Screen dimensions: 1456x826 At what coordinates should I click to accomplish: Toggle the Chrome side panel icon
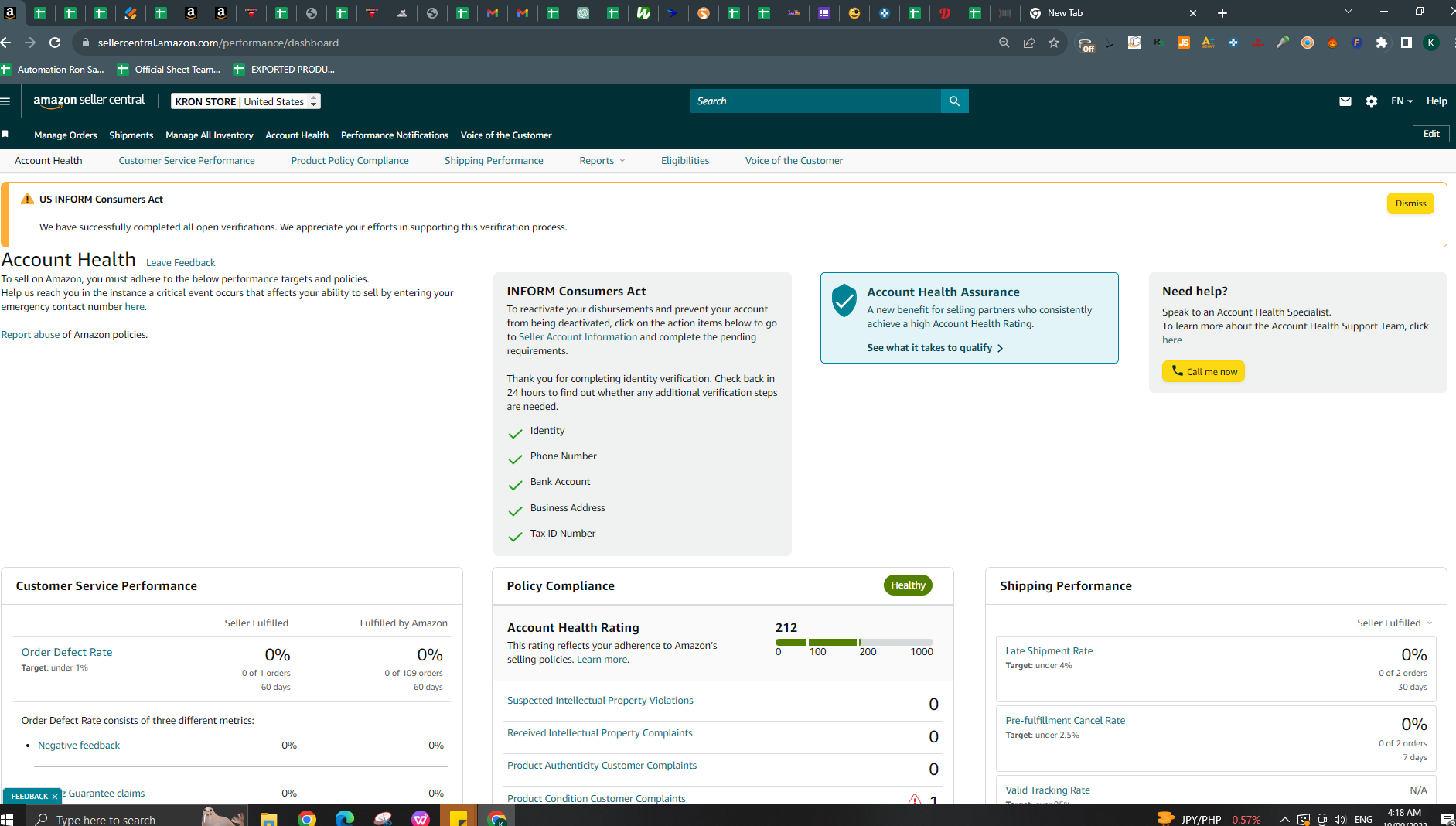pyautogui.click(x=1407, y=43)
